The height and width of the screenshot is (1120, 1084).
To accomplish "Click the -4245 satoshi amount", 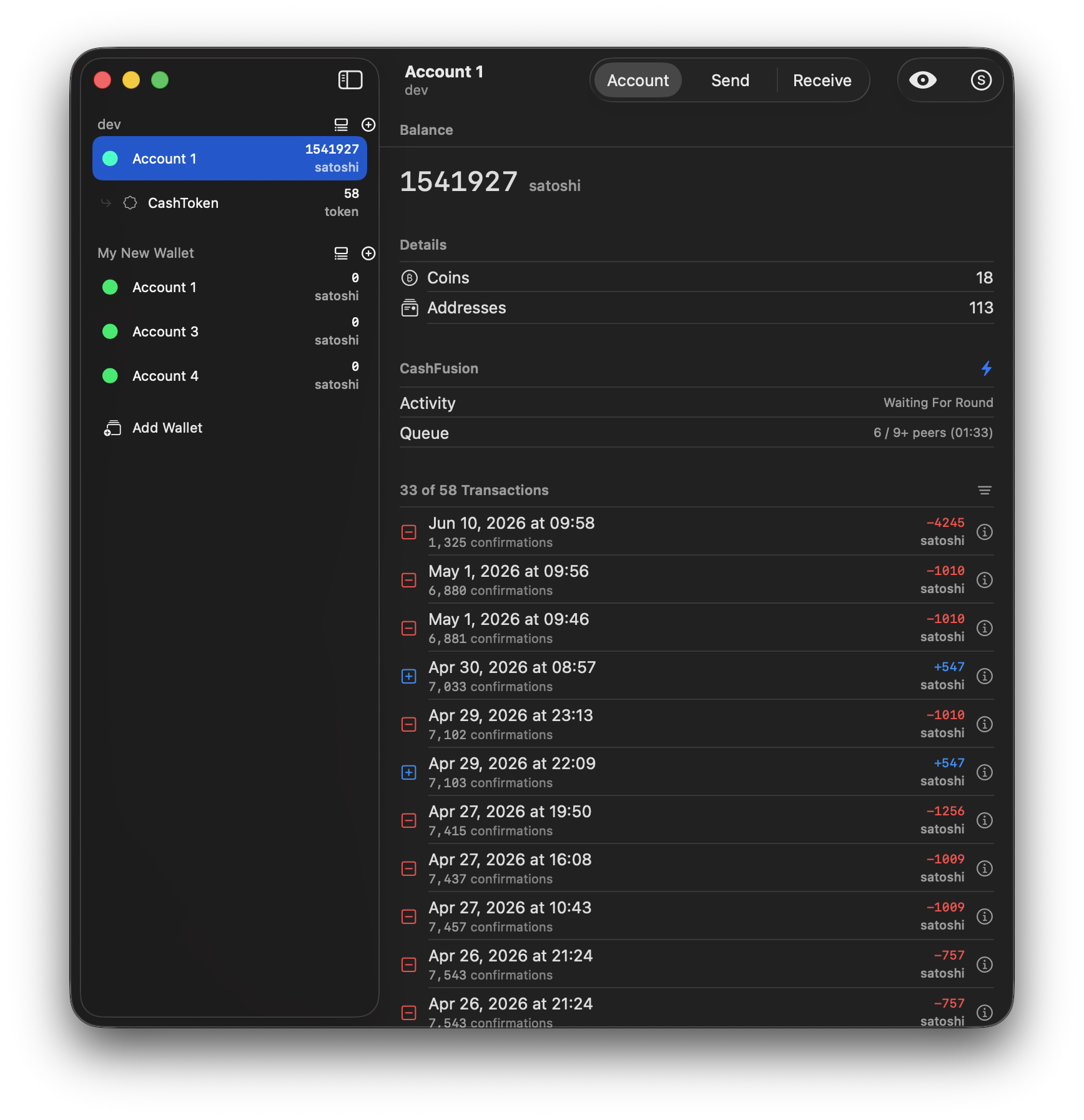I will [x=945, y=523].
